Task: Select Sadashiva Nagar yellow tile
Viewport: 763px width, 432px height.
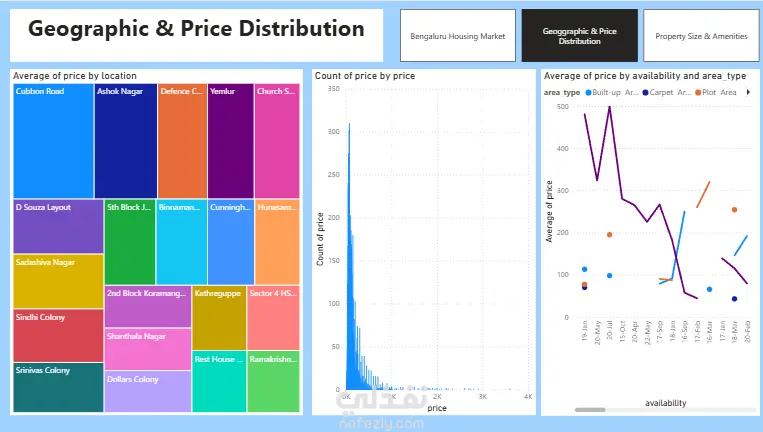Action: pos(58,281)
